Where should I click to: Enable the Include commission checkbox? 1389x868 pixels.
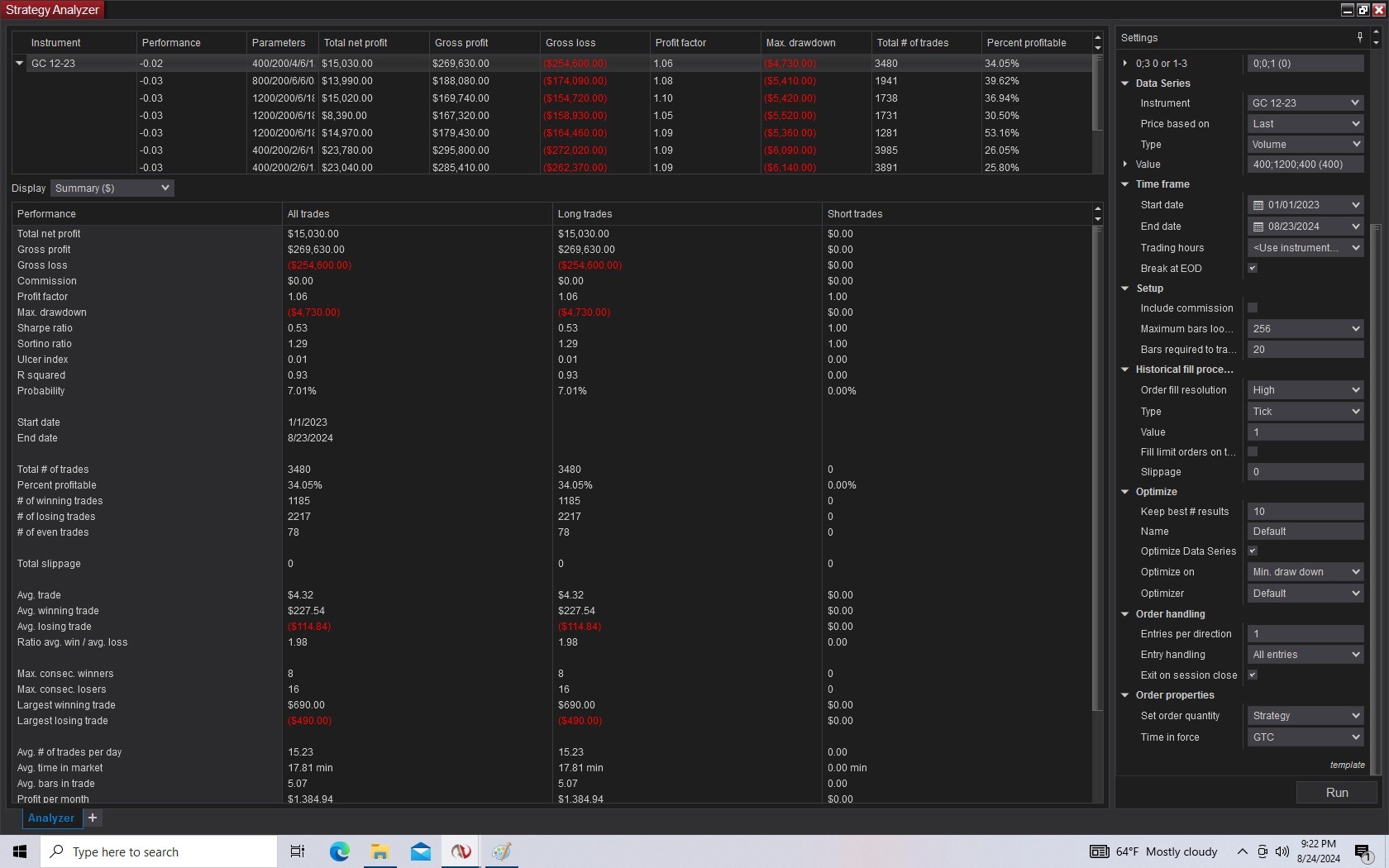pos(1253,308)
